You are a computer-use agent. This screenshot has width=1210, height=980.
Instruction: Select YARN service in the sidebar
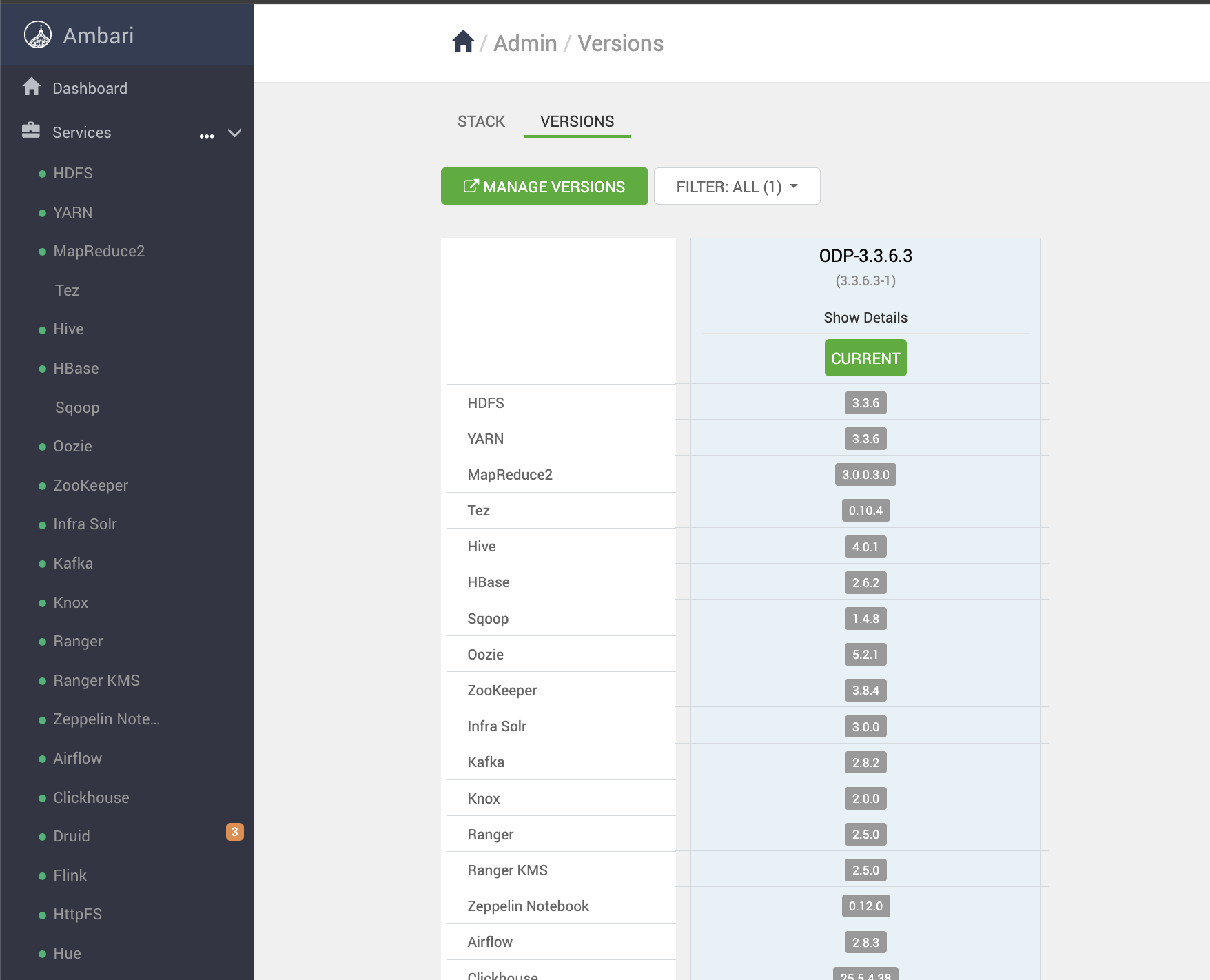[73, 212]
